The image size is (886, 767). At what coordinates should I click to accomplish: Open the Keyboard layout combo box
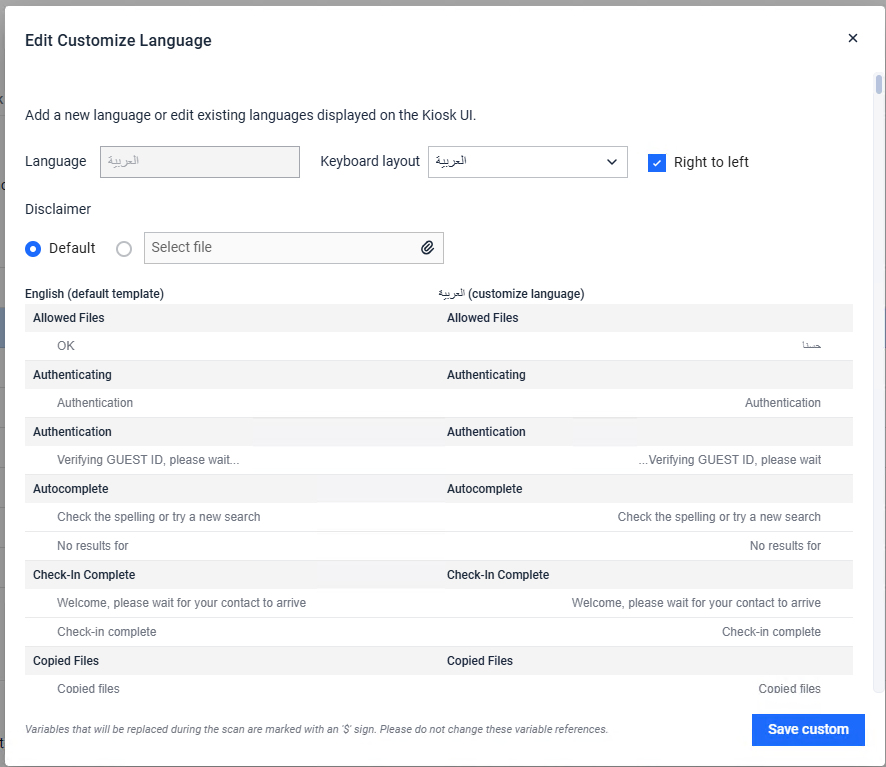527,162
